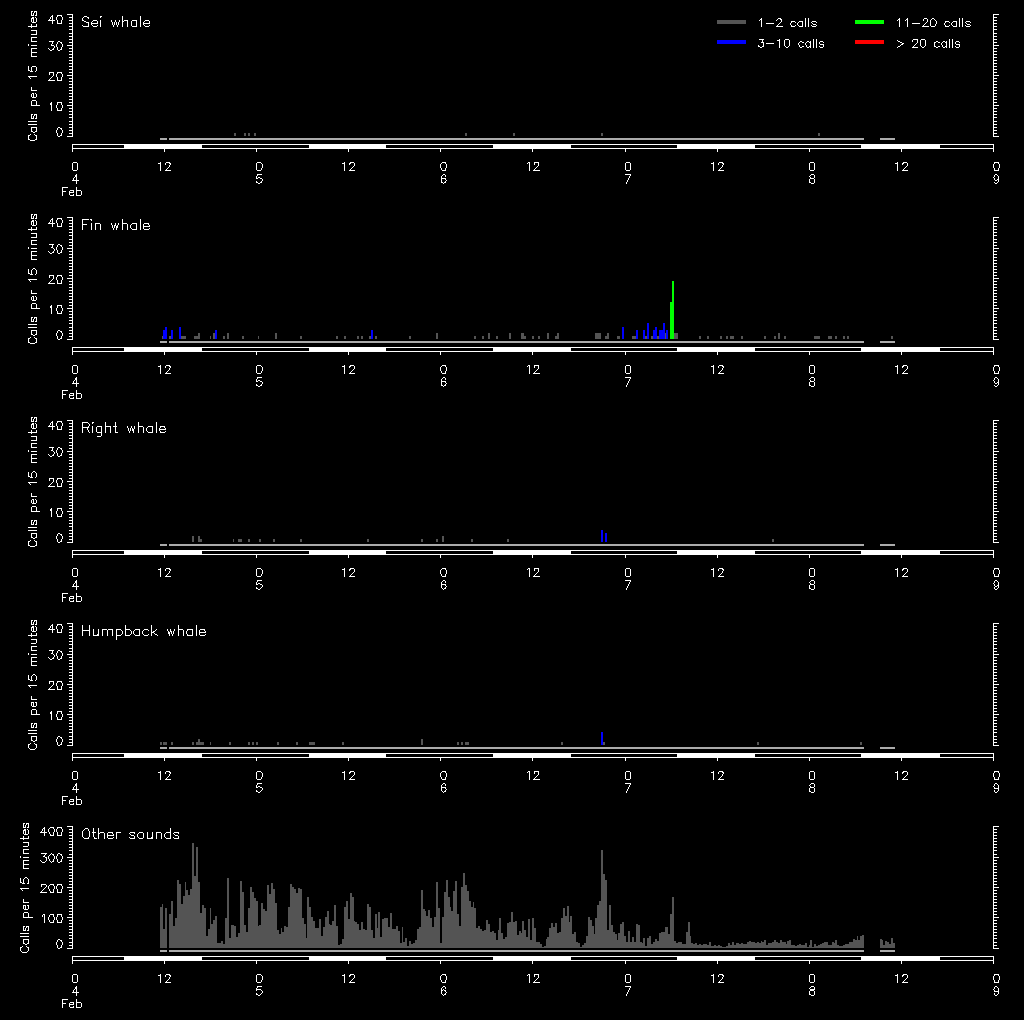Click the "Other sounds" panel title
The height and width of the screenshot is (1020, 1024).
tap(131, 834)
